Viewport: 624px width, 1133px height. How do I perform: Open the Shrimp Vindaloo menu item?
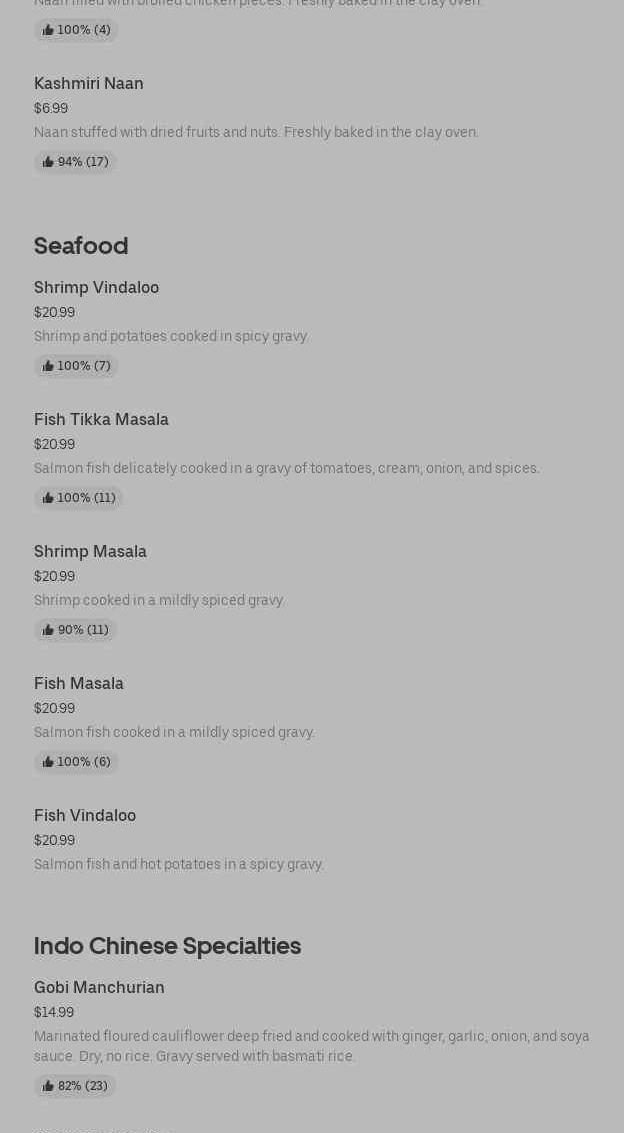(x=96, y=288)
